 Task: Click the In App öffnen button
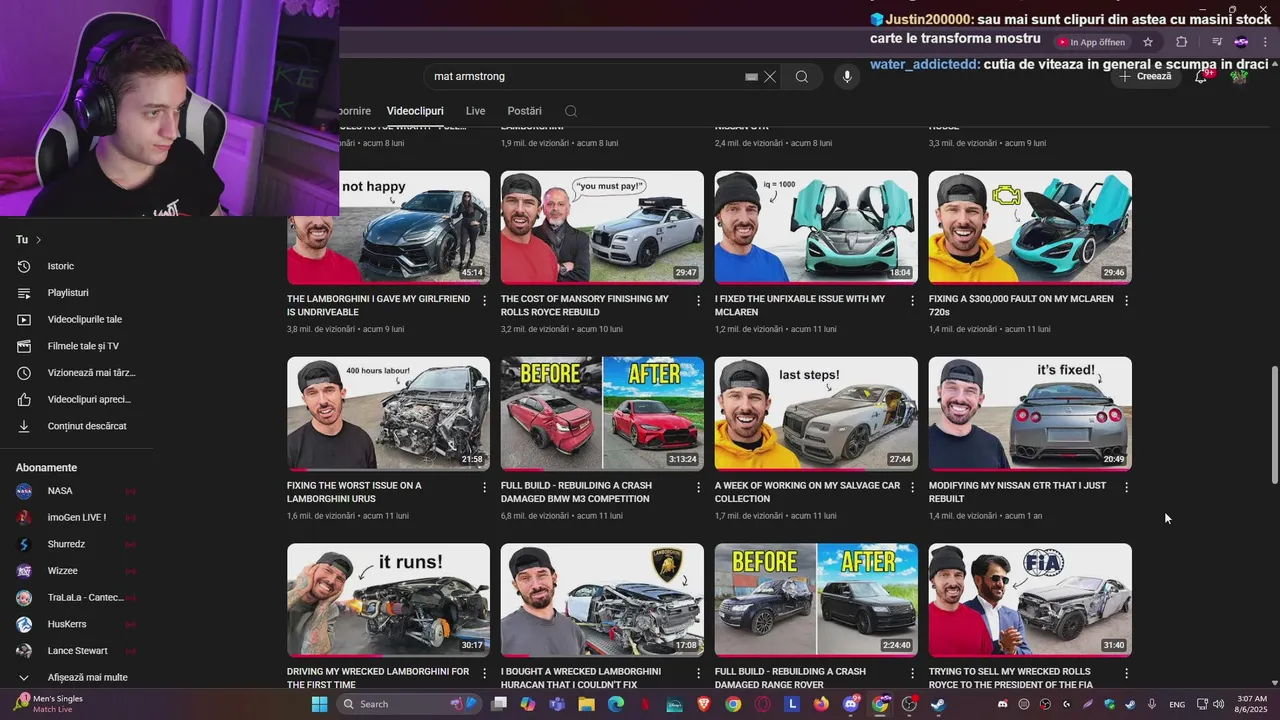coord(1091,42)
